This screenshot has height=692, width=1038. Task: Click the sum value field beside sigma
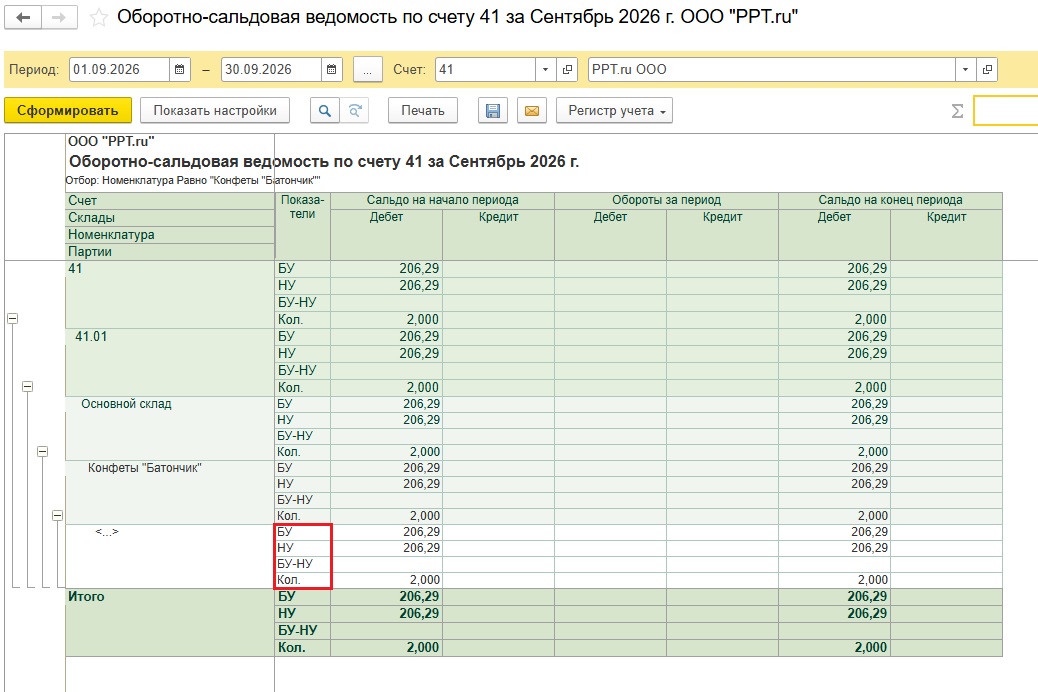[x=1006, y=111]
